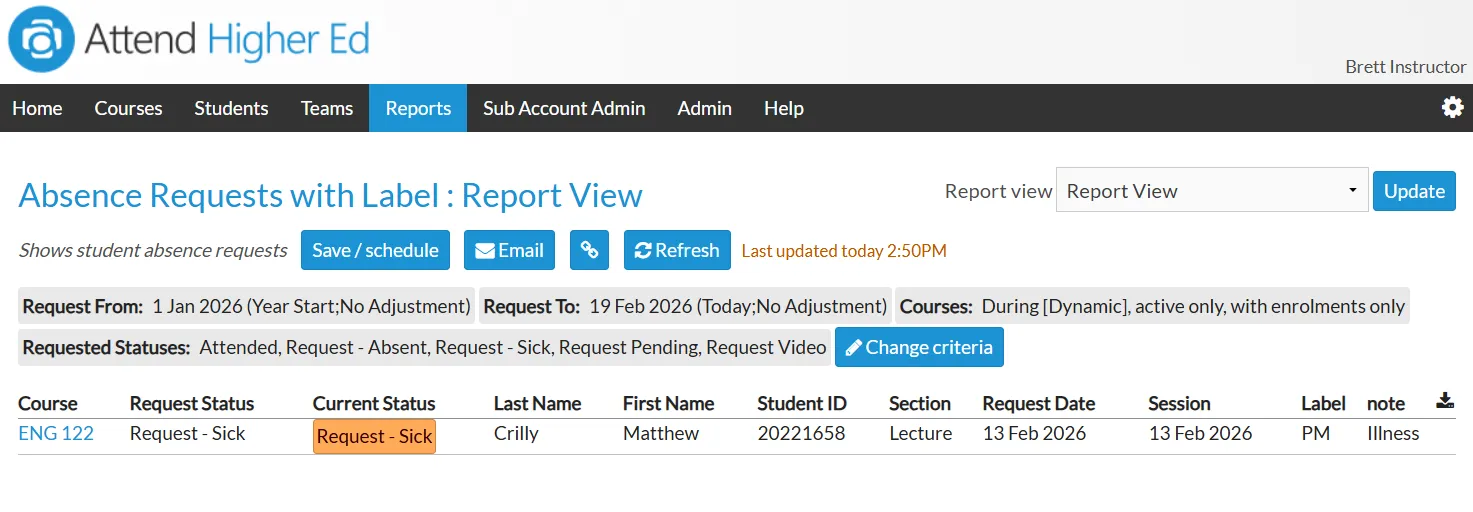The width and height of the screenshot is (1473, 512).
Task: Sort by Course column header
Action: tap(48, 404)
